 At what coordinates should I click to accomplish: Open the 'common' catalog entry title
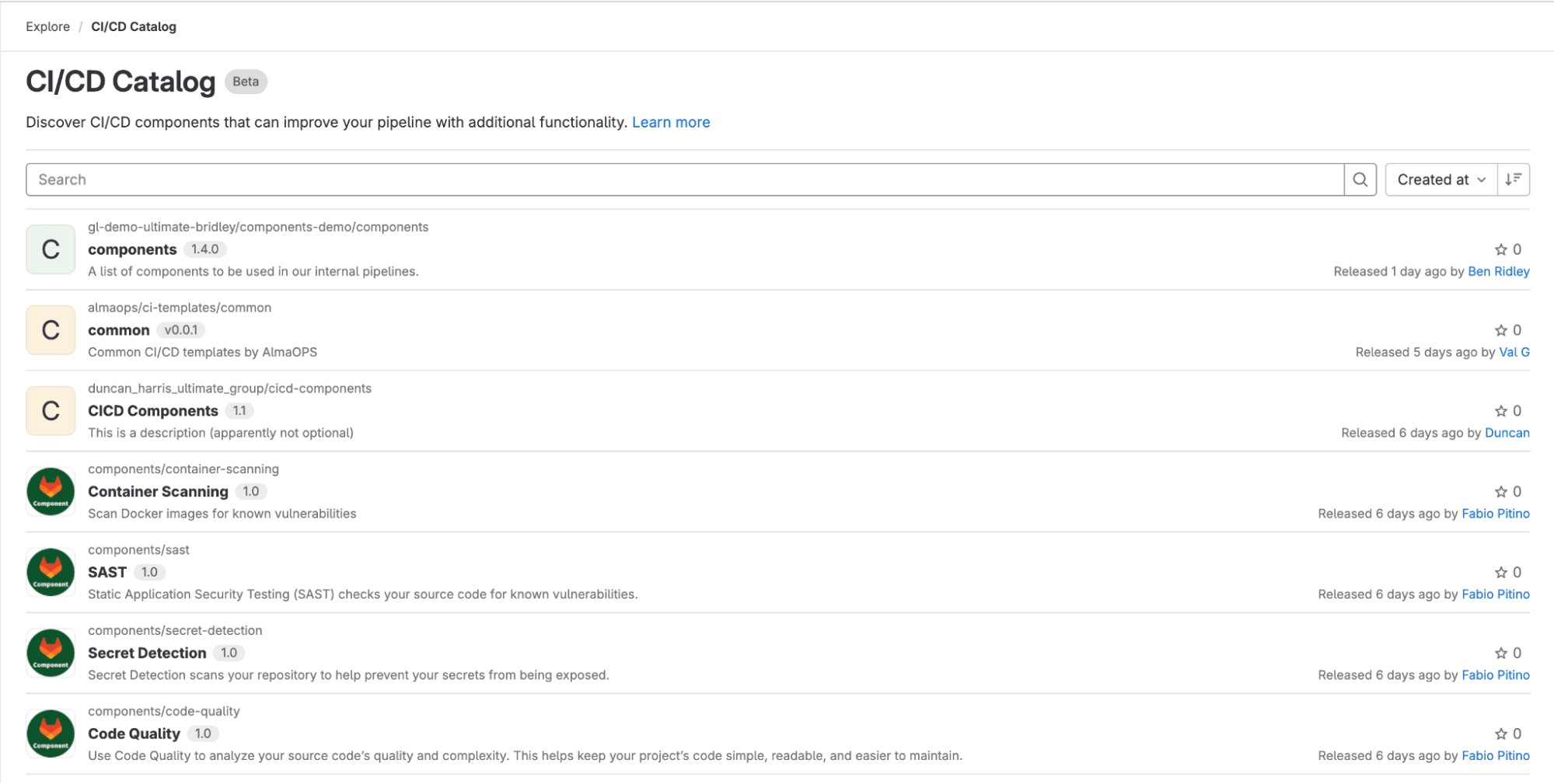pyautogui.click(x=118, y=330)
